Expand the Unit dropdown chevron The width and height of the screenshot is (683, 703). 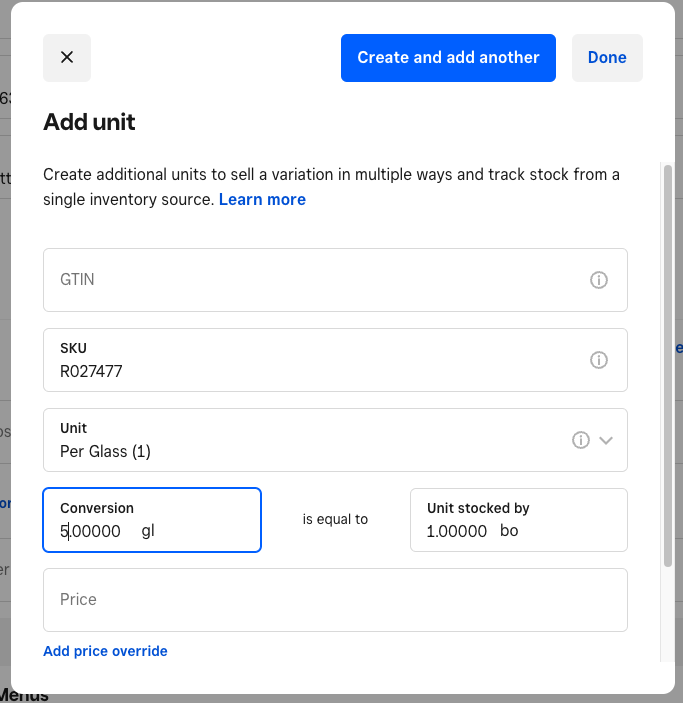(x=606, y=440)
